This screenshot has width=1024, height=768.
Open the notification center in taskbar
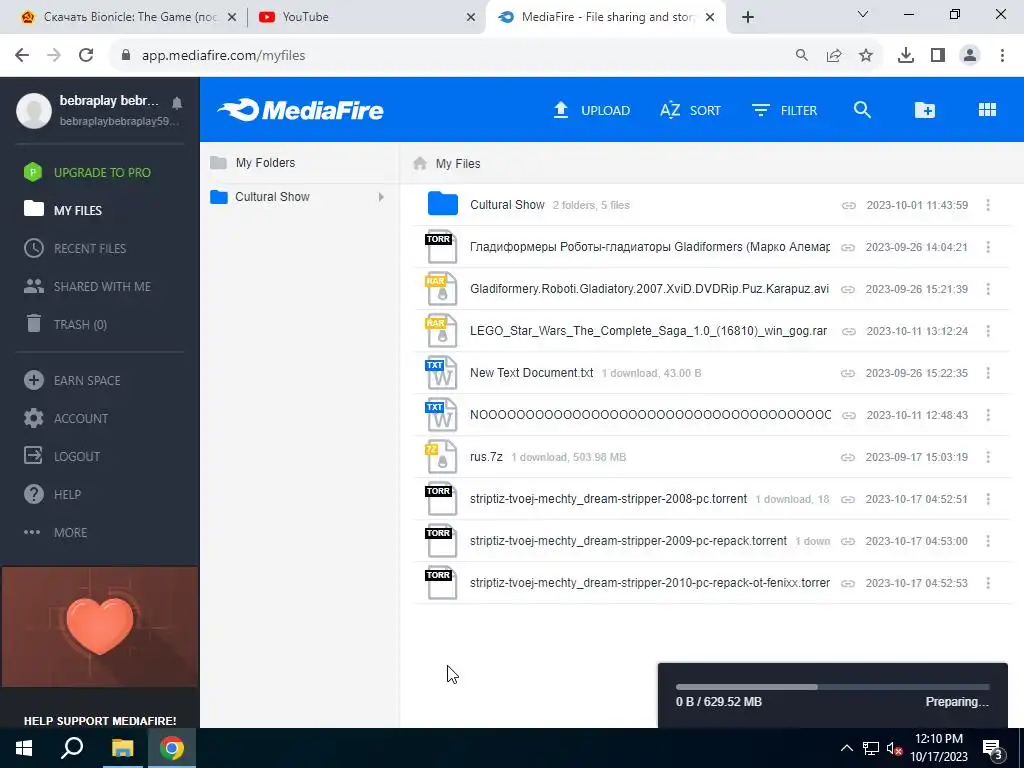[x=993, y=749]
